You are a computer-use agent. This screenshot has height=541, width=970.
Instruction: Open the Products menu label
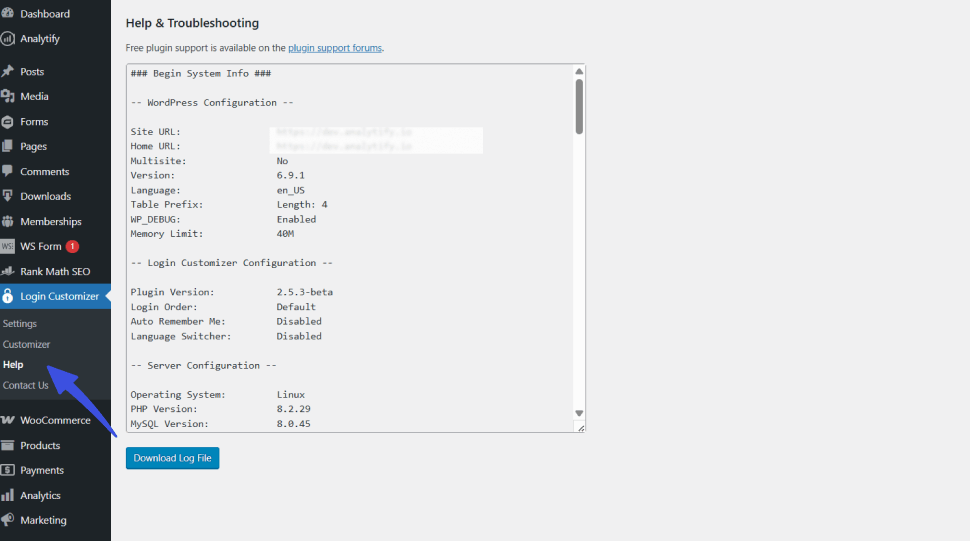pyautogui.click(x=40, y=445)
